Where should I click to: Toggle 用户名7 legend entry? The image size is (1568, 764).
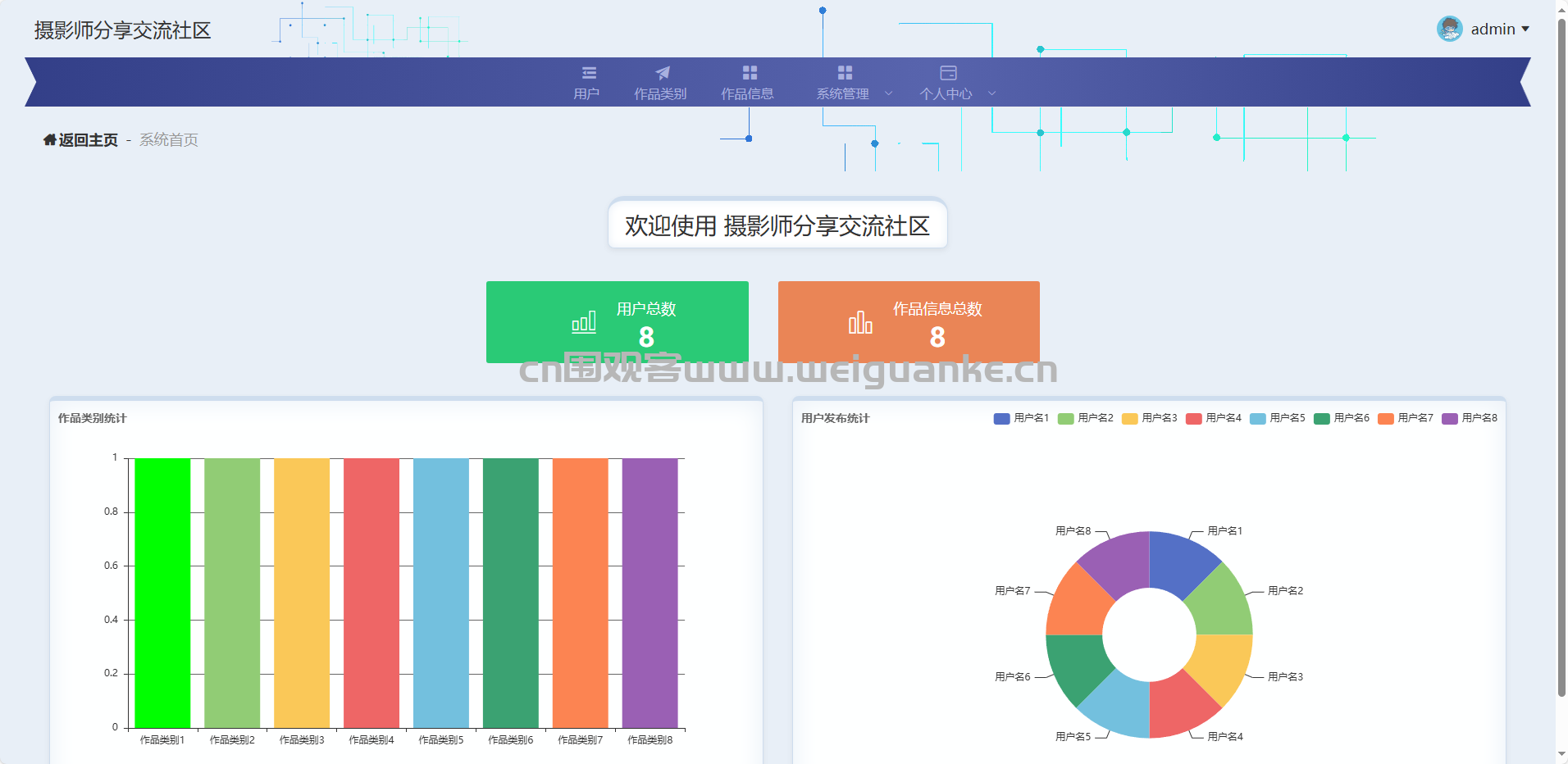pos(1405,418)
